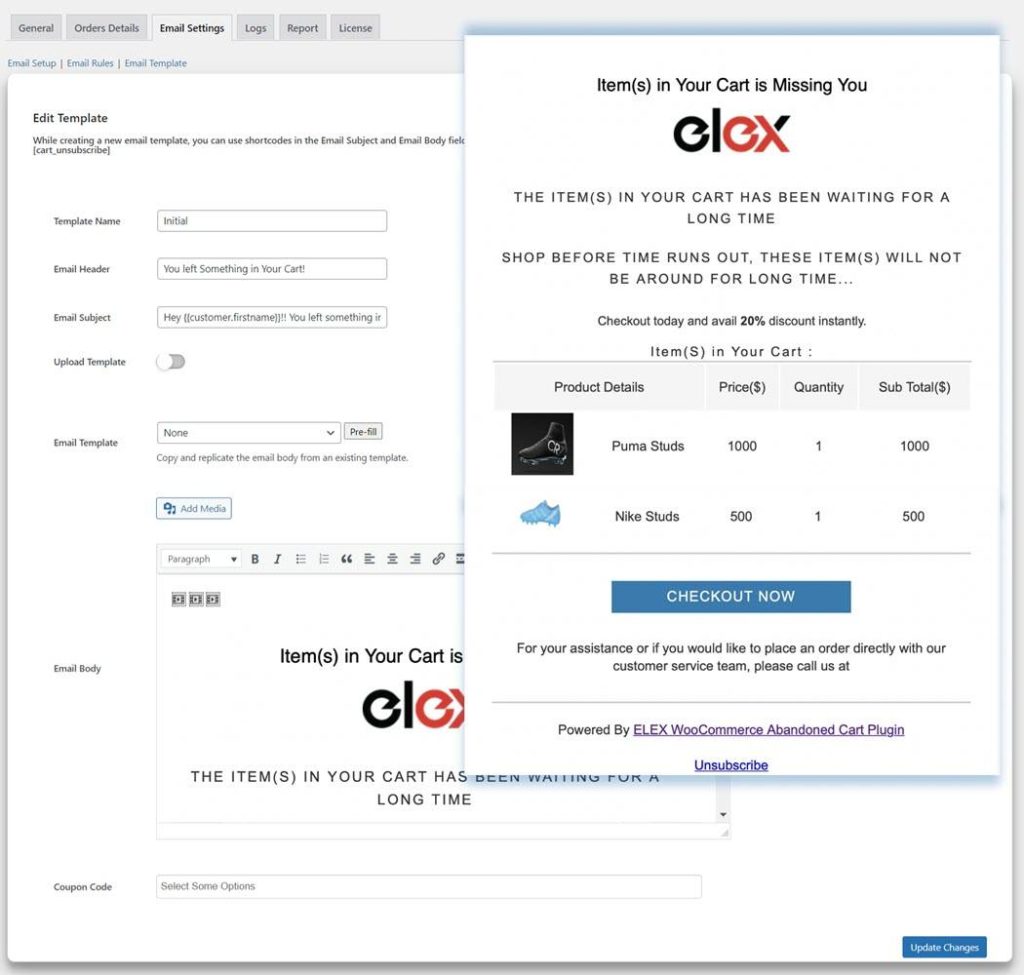Toggle the Upload Template switch
1024x975 pixels.
pyautogui.click(x=171, y=362)
